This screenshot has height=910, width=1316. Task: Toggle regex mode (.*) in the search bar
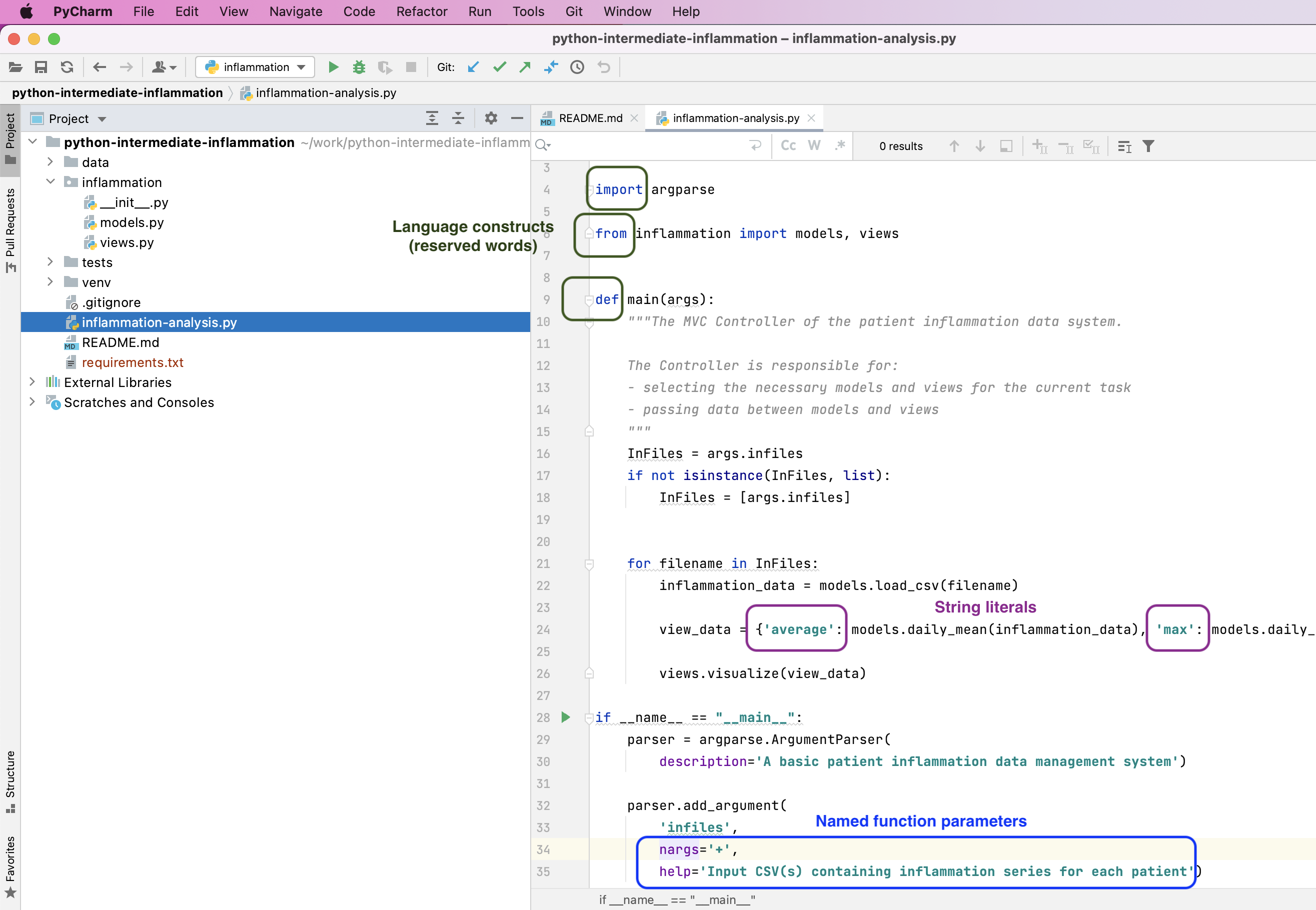(x=840, y=145)
